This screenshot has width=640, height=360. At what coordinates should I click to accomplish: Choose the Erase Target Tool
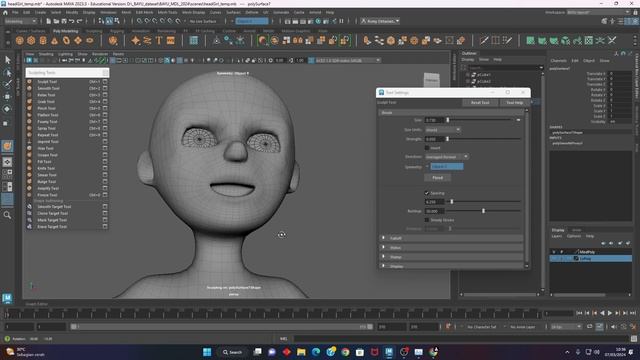pyautogui.click(x=52, y=227)
